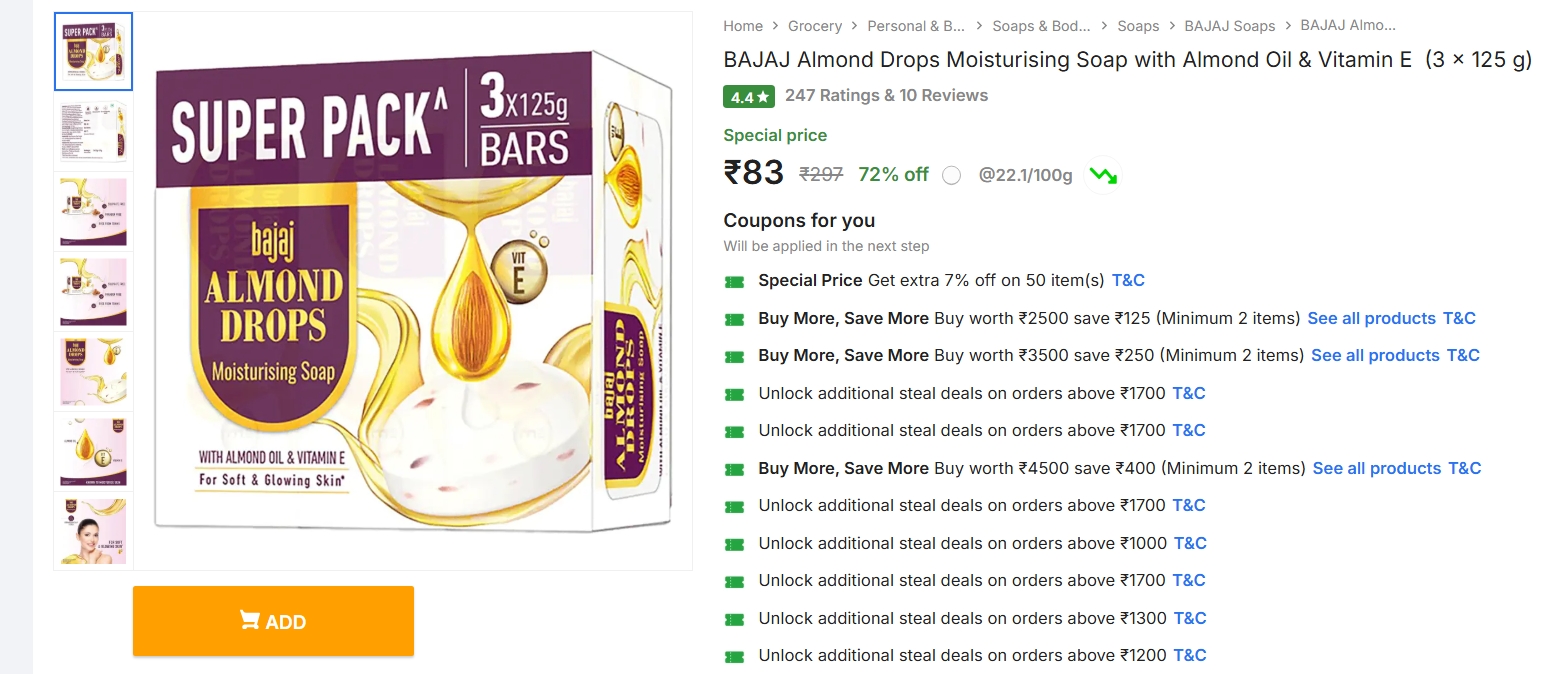
Task: Click the cart icon inside the ADD button
Action: pyautogui.click(x=251, y=621)
